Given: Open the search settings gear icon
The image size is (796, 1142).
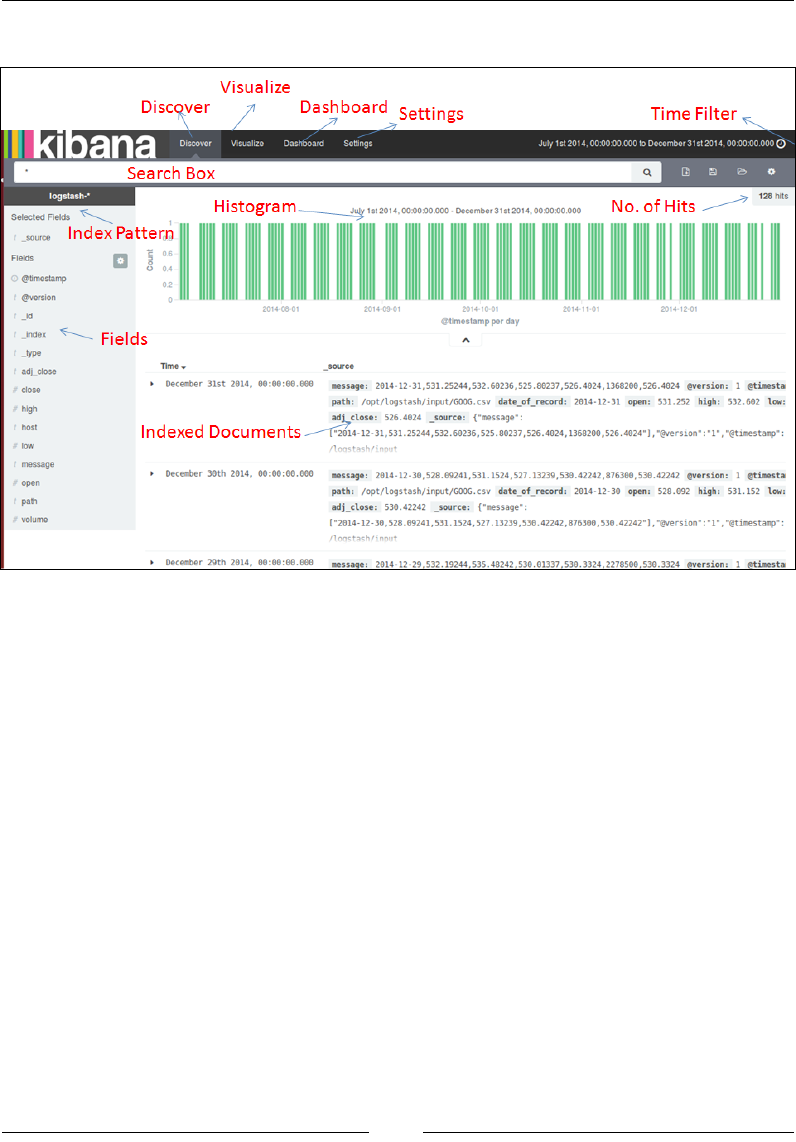Looking at the screenshot, I should click(x=771, y=172).
